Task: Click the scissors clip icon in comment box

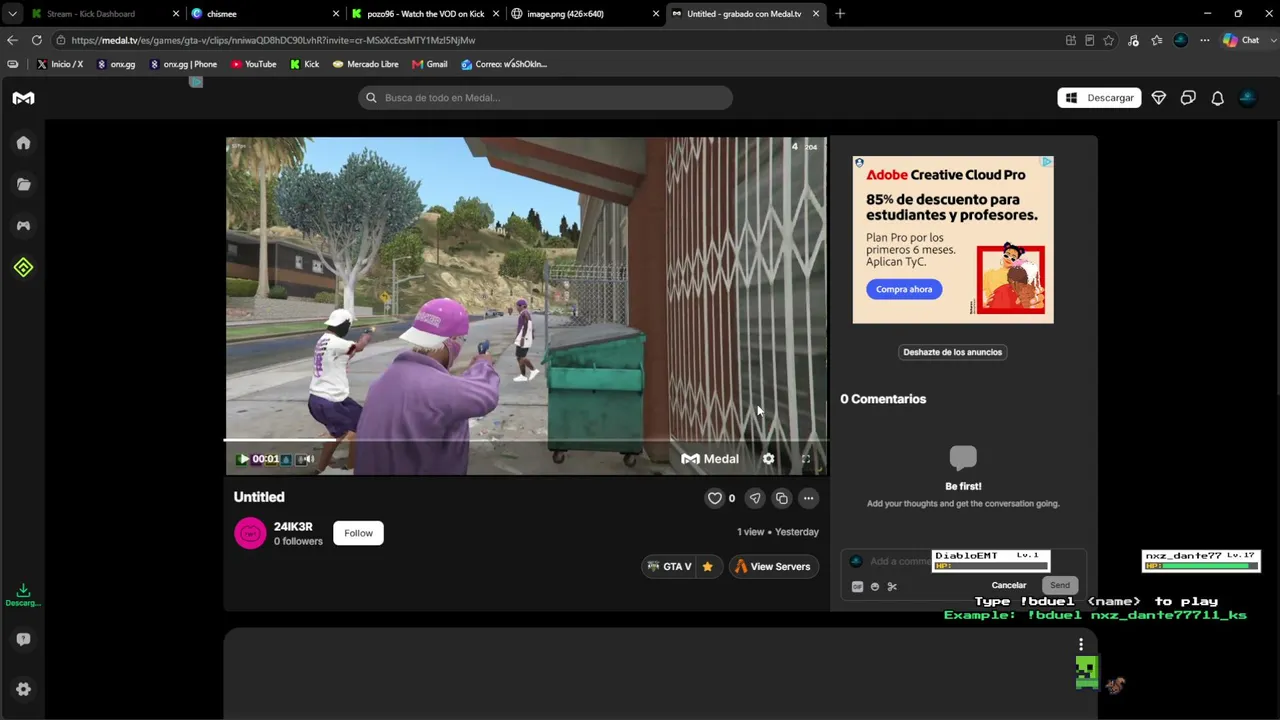Action: 892,587
